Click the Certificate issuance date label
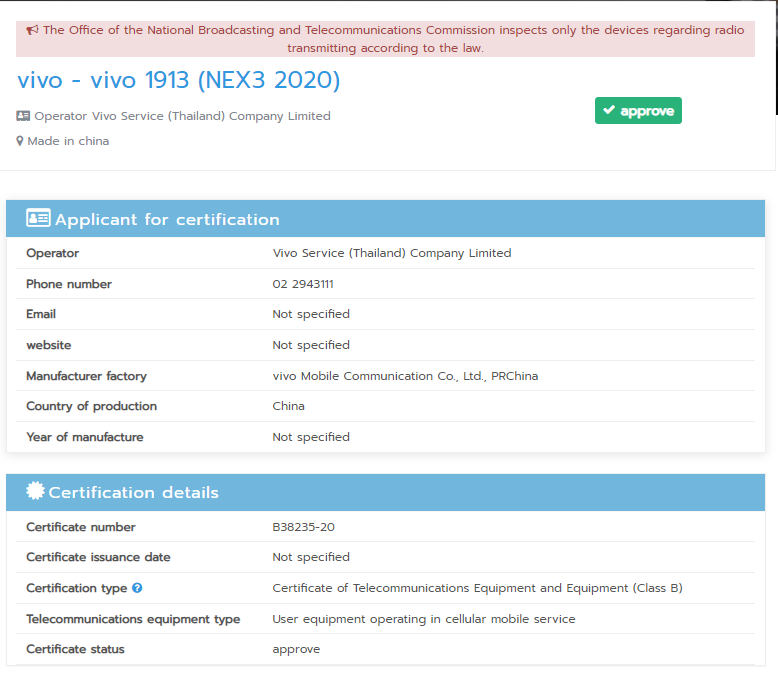This screenshot has width=778, height=674. (x=98, y=557)
